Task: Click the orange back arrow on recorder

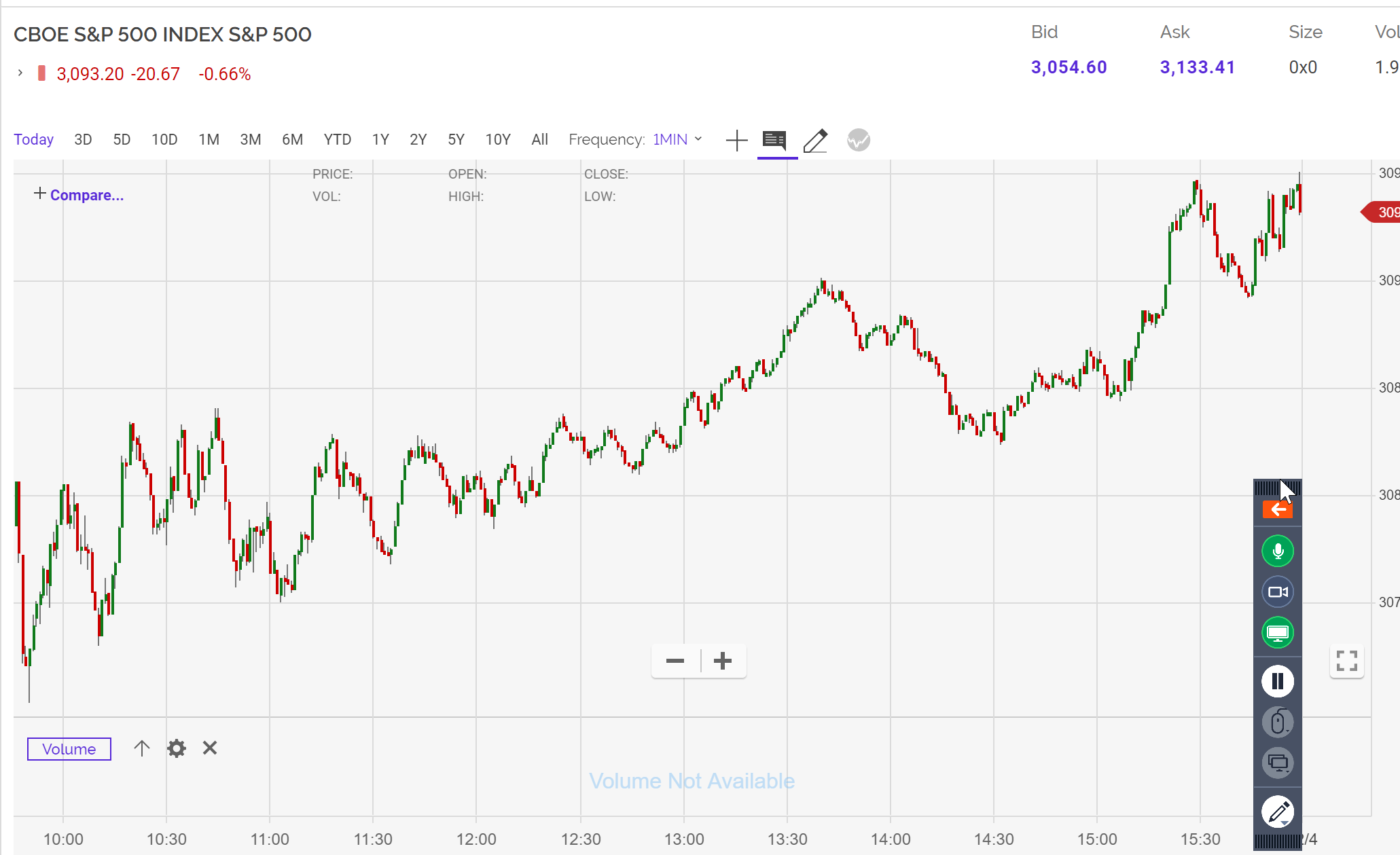Action: click(x=1277, y=510)
